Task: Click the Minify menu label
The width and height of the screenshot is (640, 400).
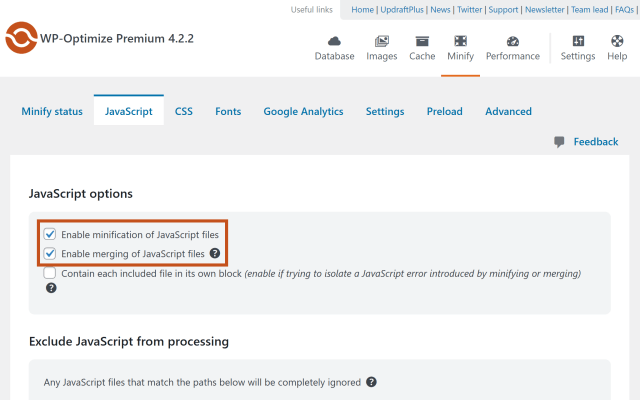Action: coord(460,56)
